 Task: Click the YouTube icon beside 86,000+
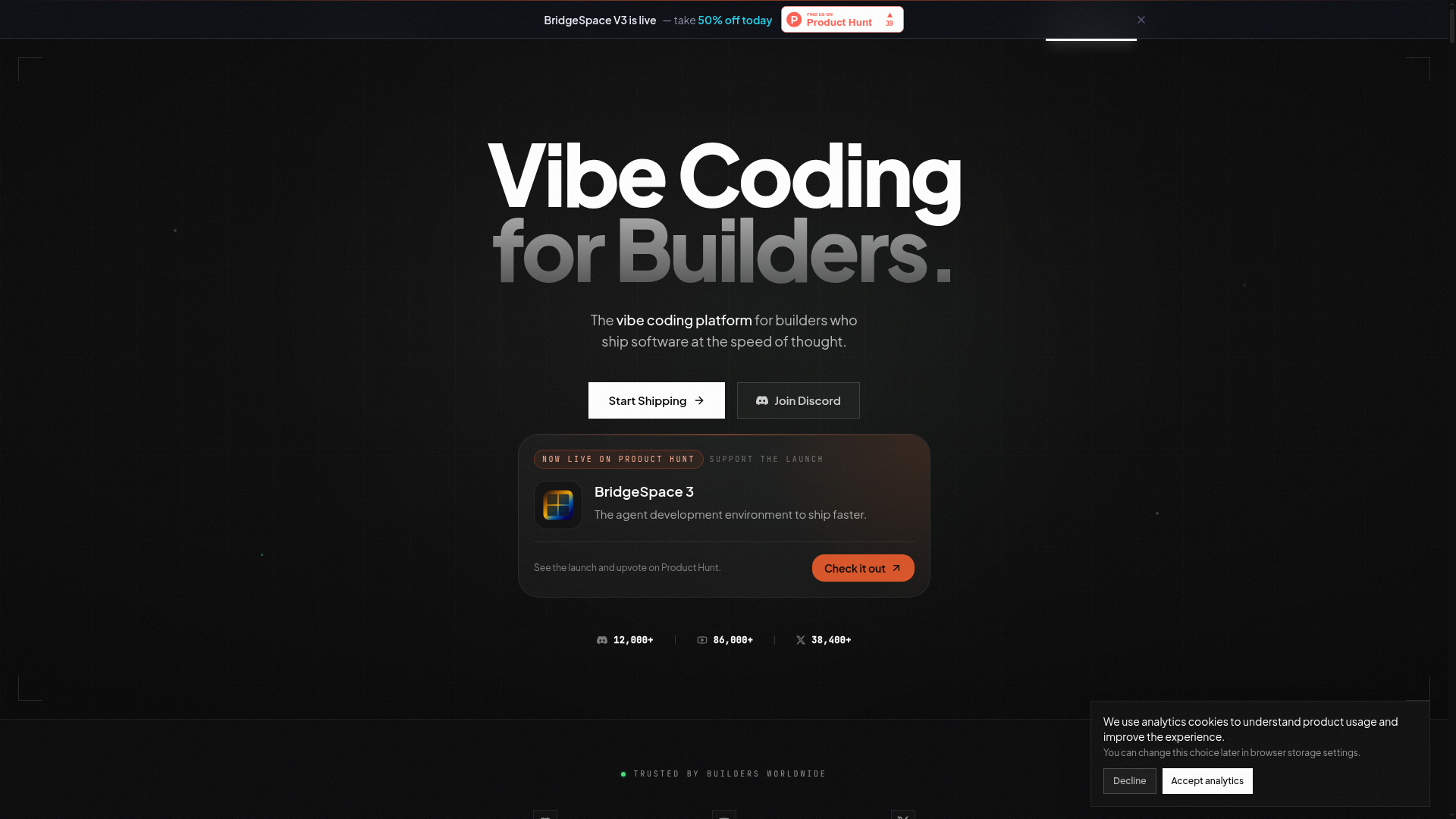(x=702, y=640)
